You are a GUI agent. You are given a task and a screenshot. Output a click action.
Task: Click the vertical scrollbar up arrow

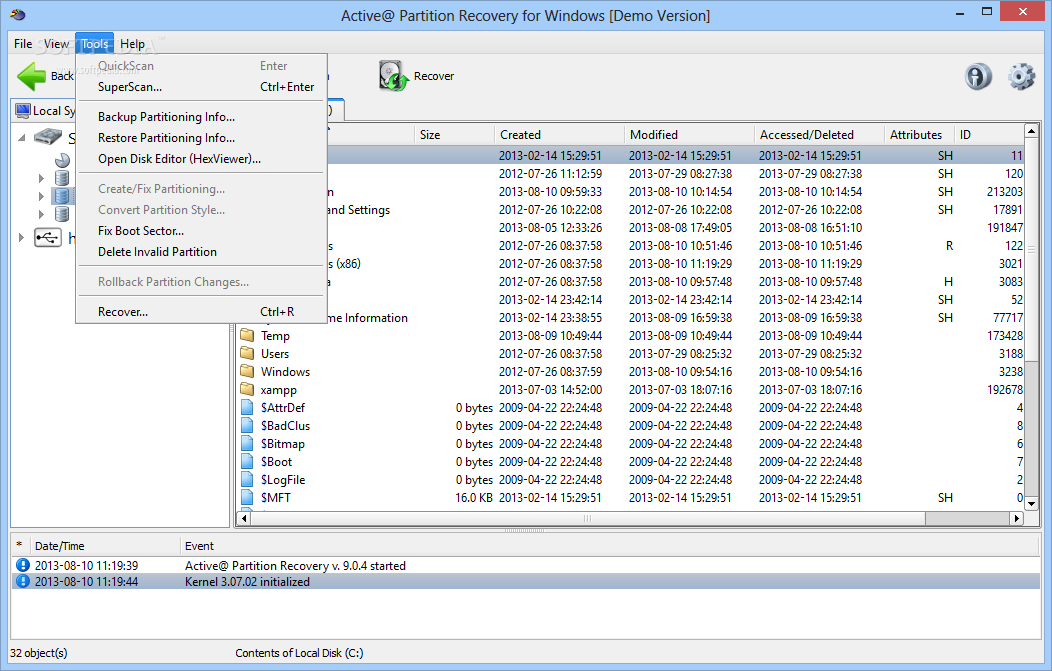[1032, 131]
